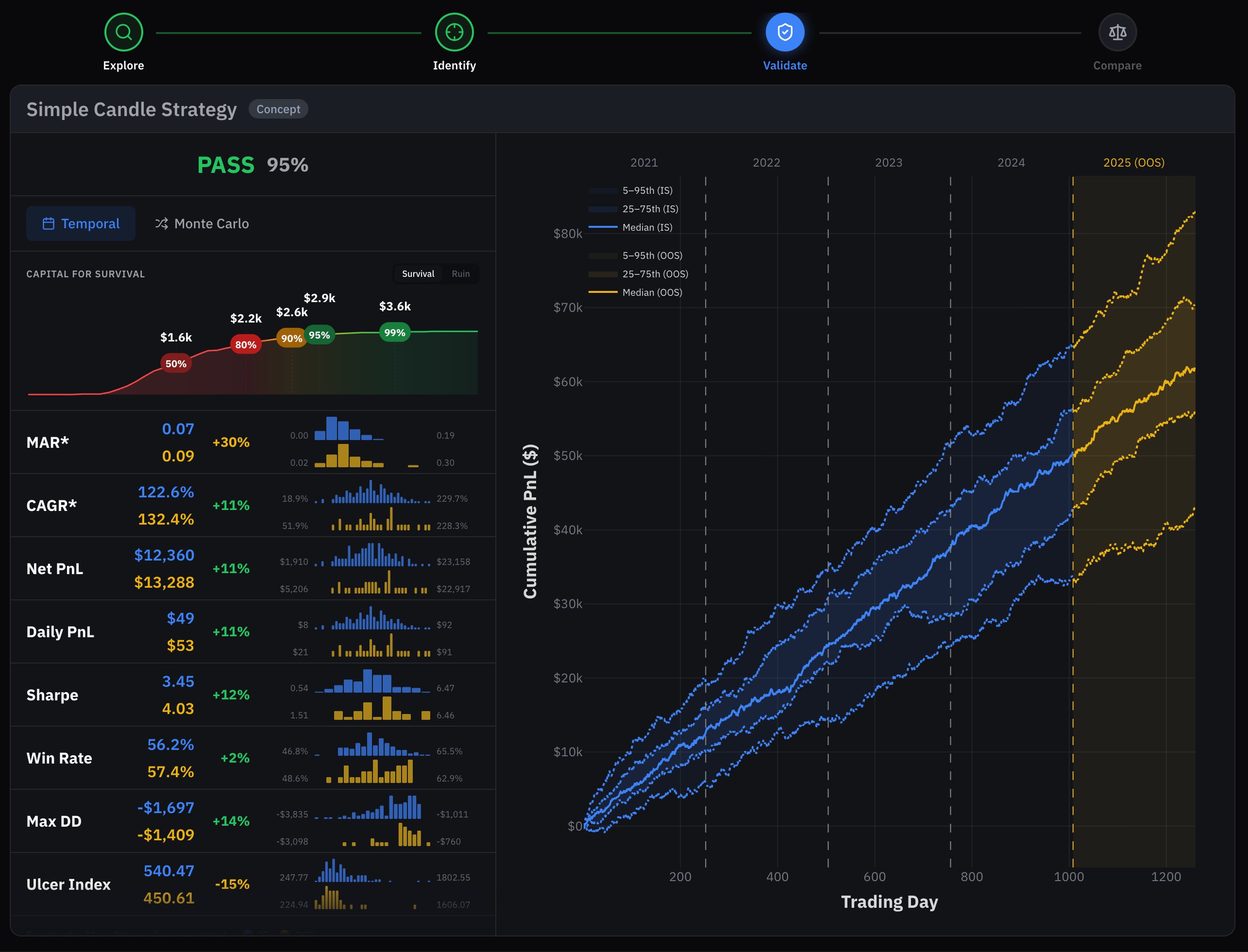Click the 25–75th (OOS) color swatch
The width and height of the screenshot is (1248, 952).
602,274
